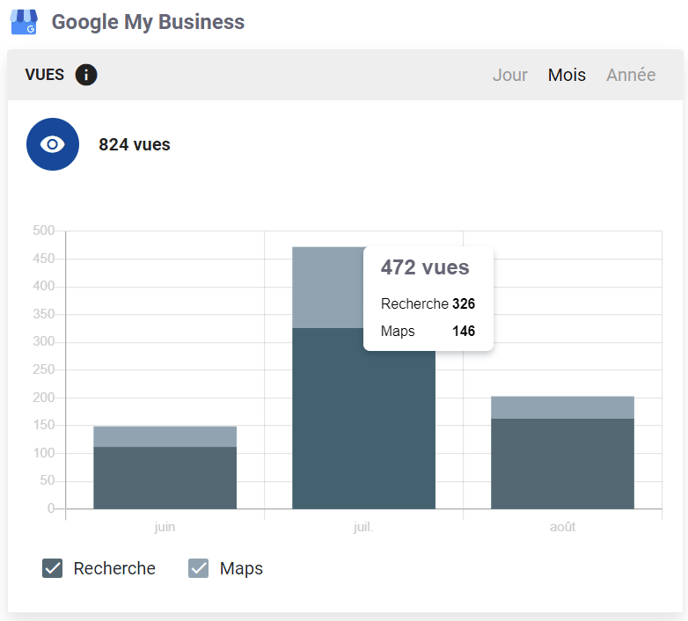The height and width of the screenshot is (621, 688).
Task: Click the juin Recherche dark bar
Action: [165, 478]
